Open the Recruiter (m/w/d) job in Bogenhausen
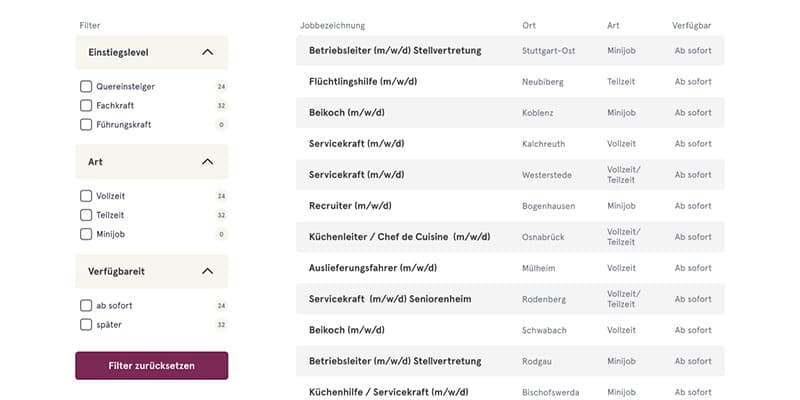The width and height of the screenshot is (800, 400). (510, 206)
